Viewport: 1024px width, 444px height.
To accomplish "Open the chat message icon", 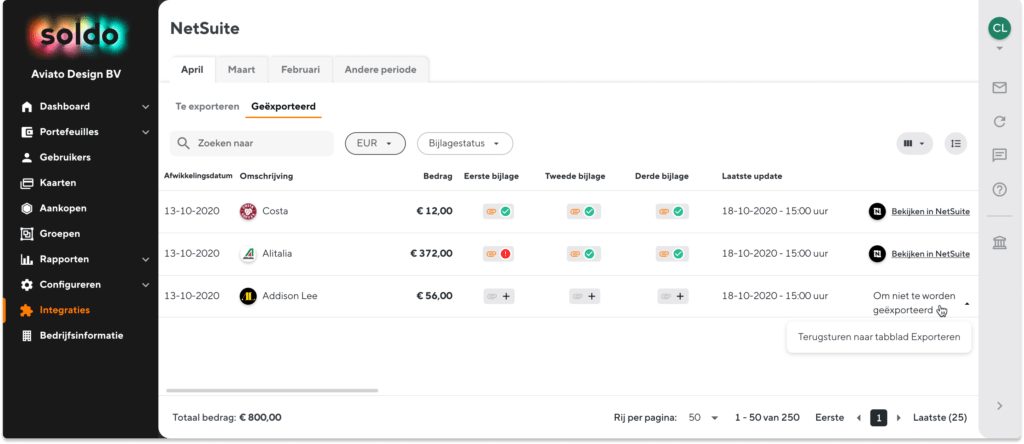I will 999,155.
